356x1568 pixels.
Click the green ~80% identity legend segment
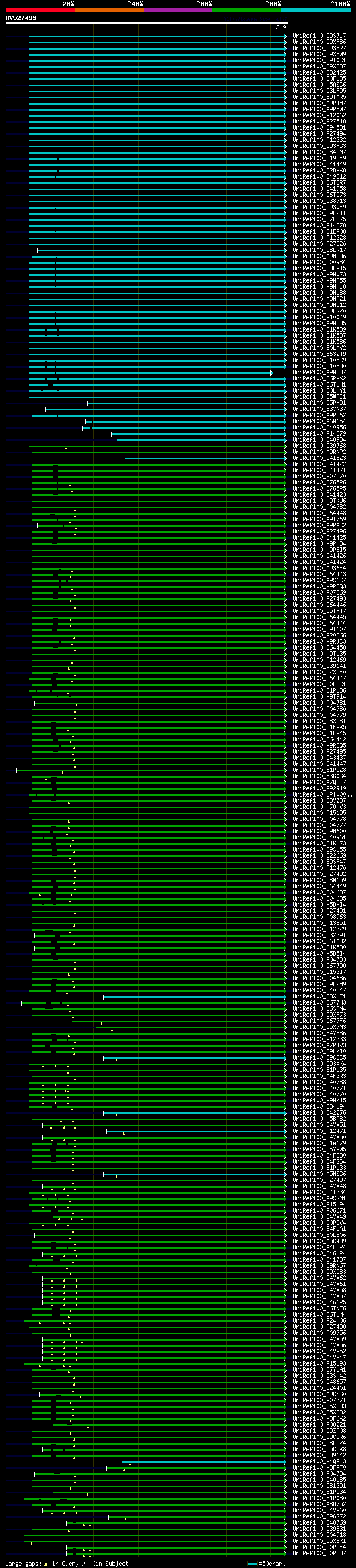point(247,10)
